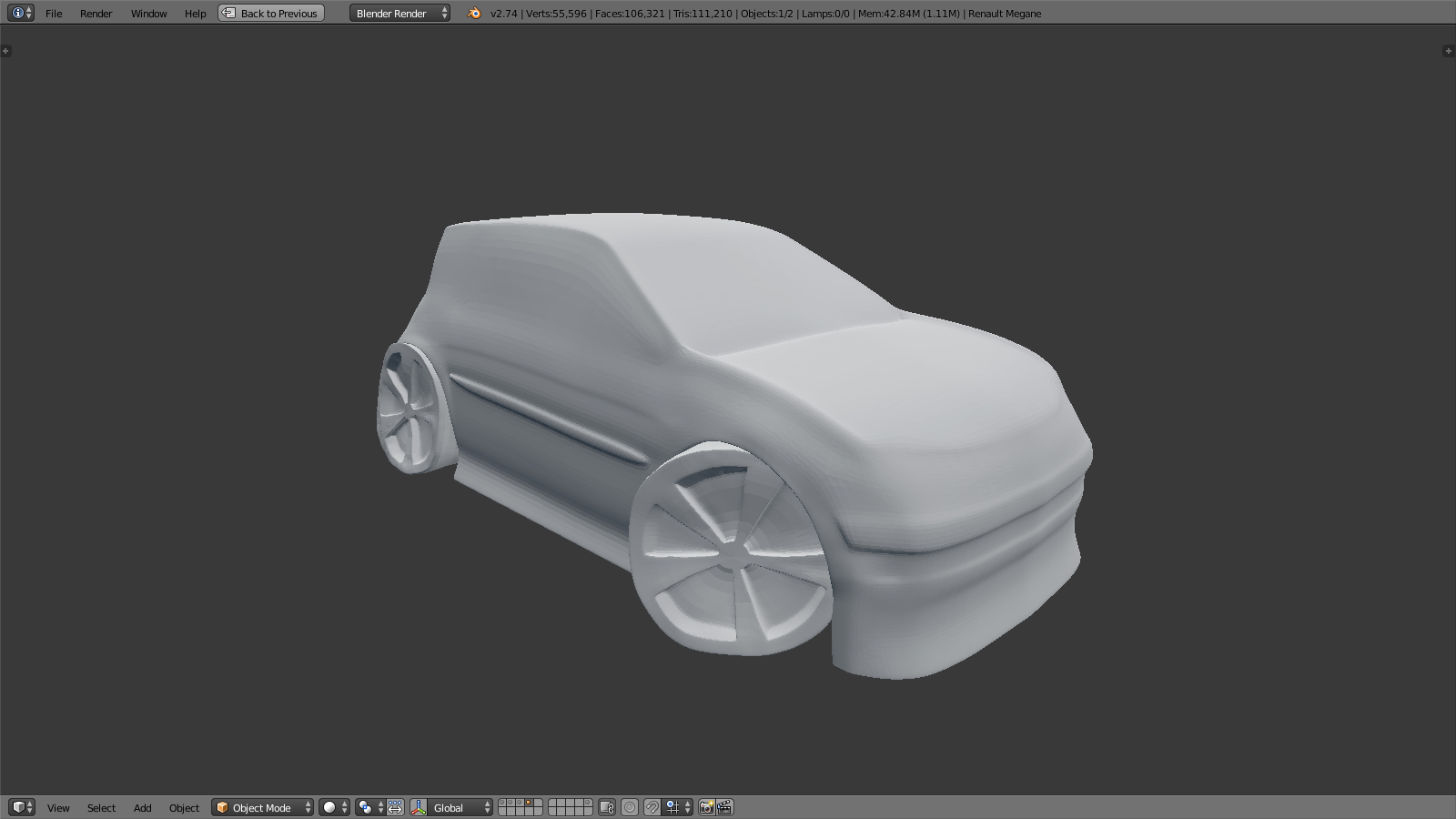This screenshot has width=1456, height=819.
Task: Open the View menu in 3D viewport
Action: point(58,808)
